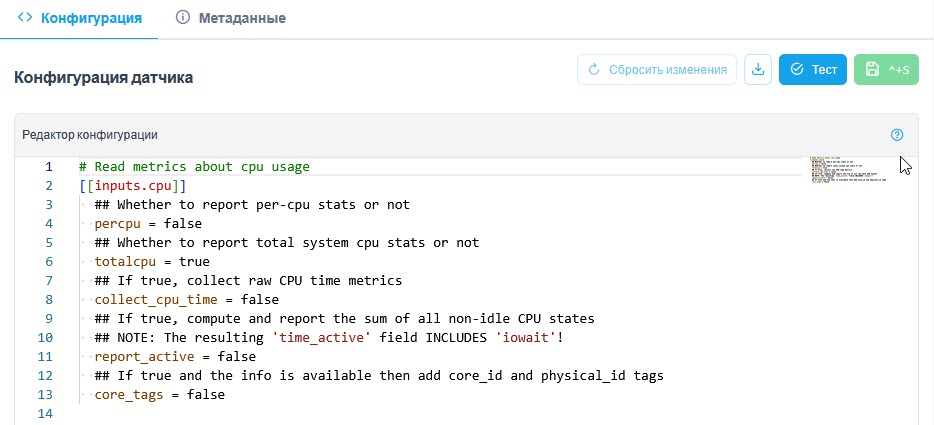Click Сбросить изменения button
The width and height of the screenshot is (934, 425).
[x=657, y=70]
